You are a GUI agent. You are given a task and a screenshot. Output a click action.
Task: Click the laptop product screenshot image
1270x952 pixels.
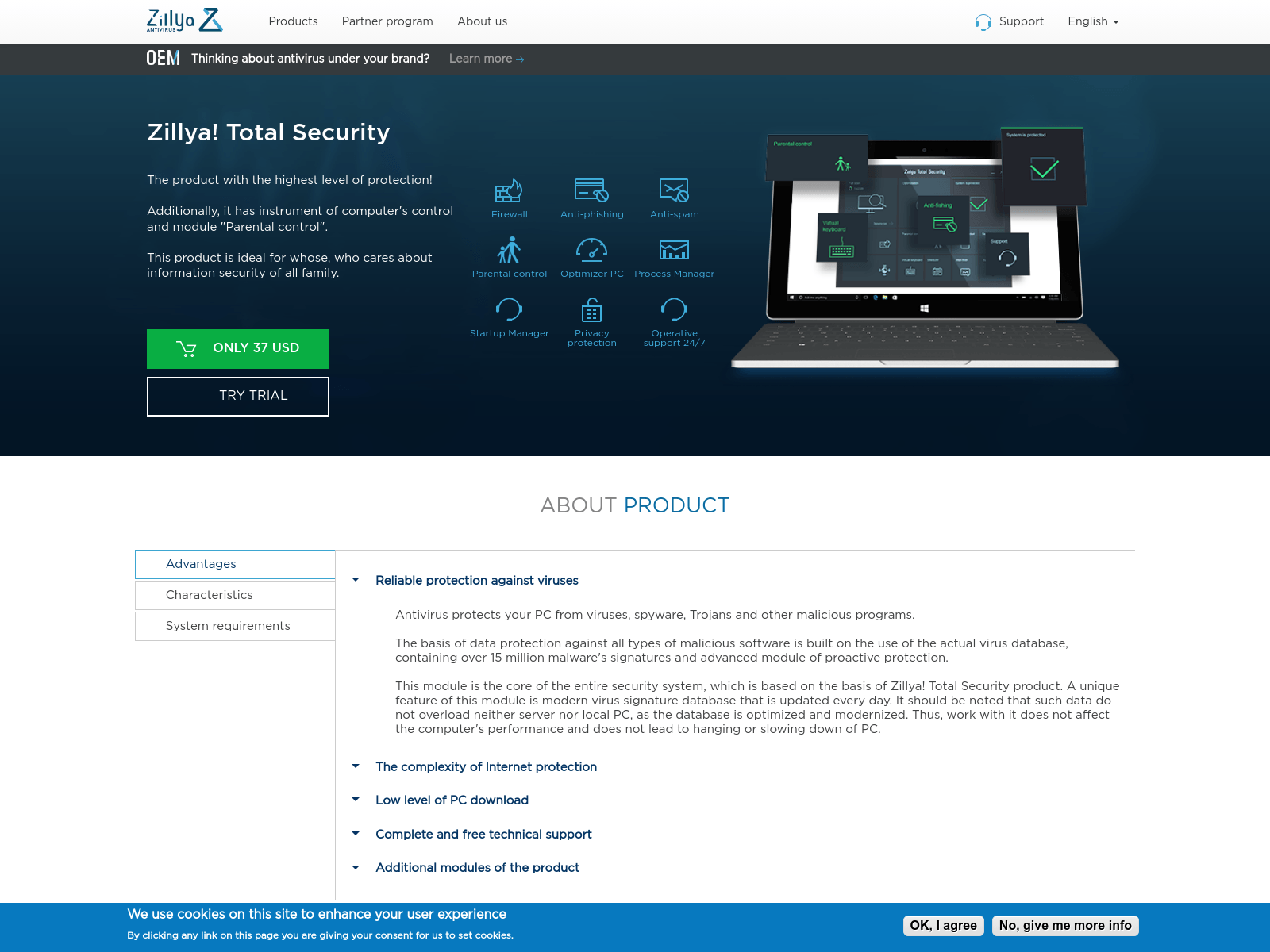tap(925, 248)
